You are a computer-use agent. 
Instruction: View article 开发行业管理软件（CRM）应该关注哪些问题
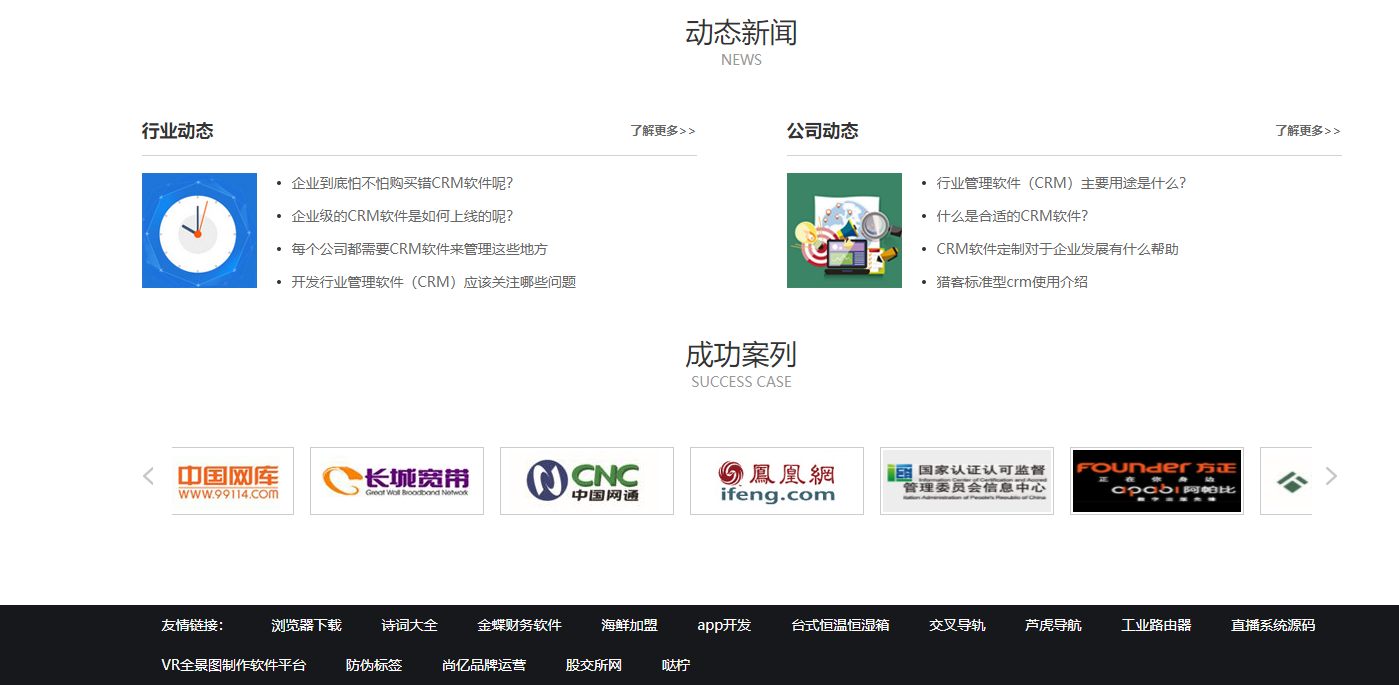[x=433, y=282]
